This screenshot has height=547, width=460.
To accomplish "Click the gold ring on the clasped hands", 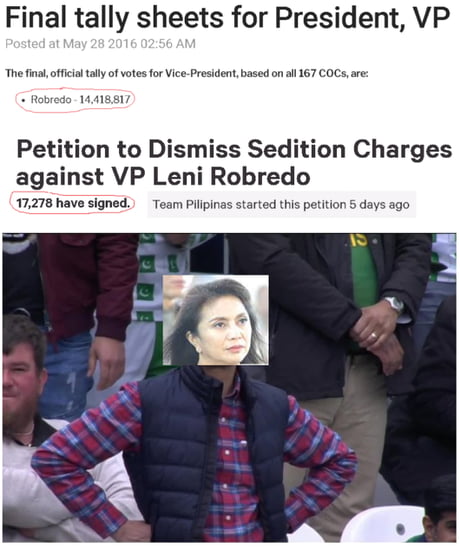I will click(373, 336).
